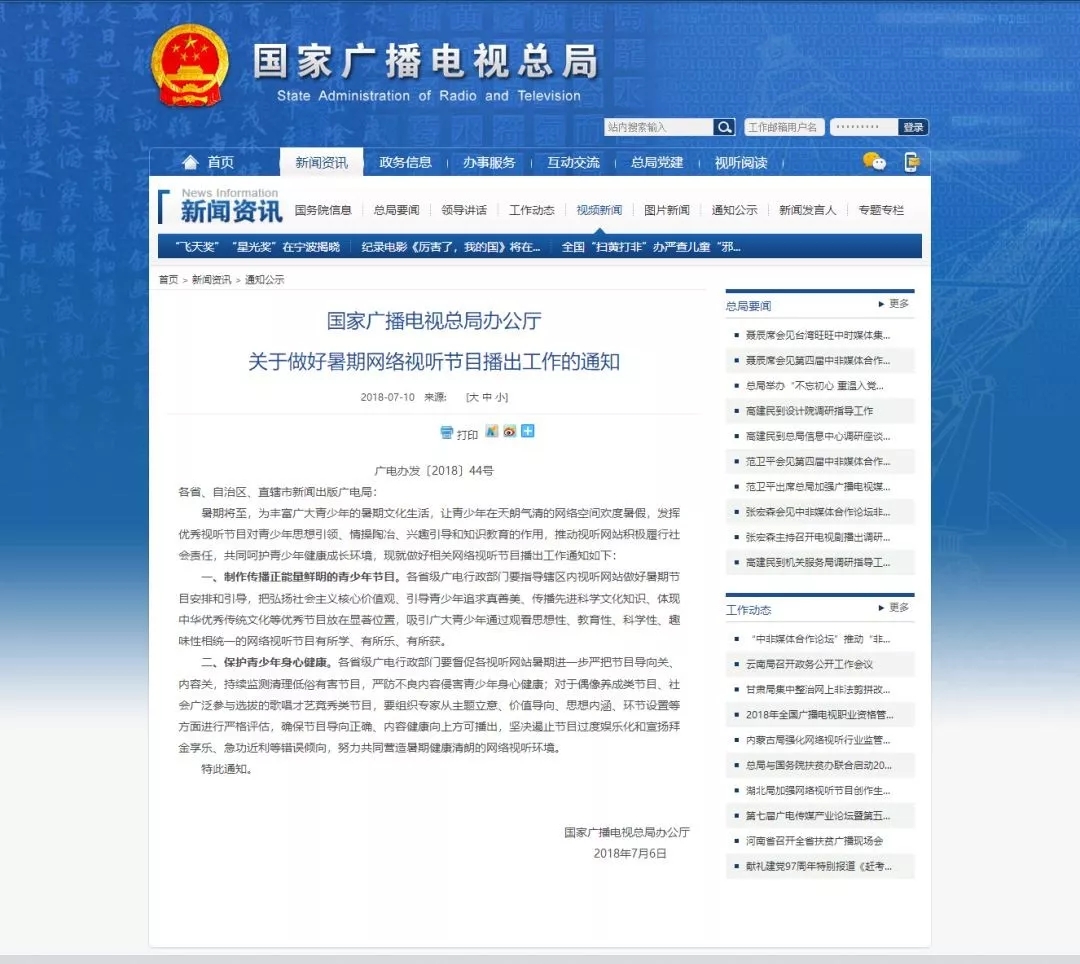The height and width of the screenshot is (964, 1080).
Task: Open article 内蒙古局强化网络视听行业监管...
Action: 818,740
